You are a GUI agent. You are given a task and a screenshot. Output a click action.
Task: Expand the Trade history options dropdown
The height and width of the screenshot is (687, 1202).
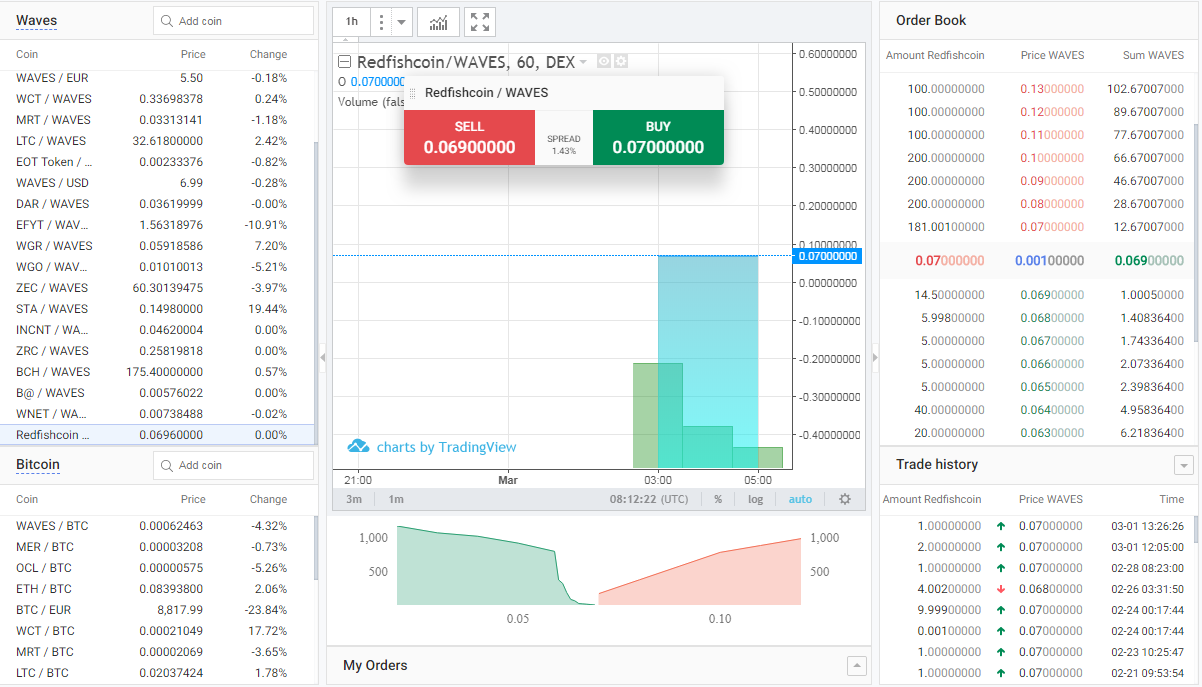(x=1184, y=465)
